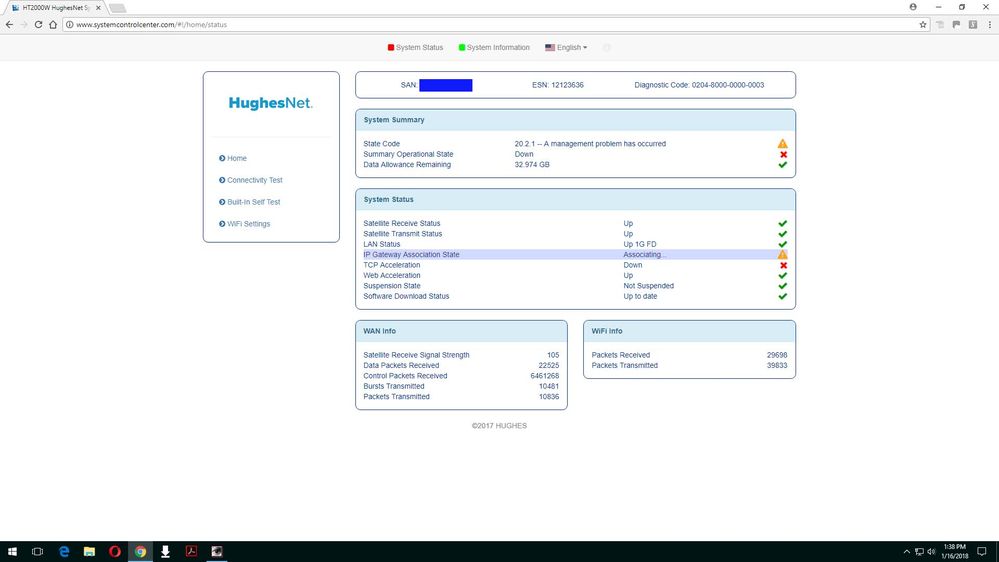
Task: Click the State Code warning triangle icon
Action: coord(783,144)
